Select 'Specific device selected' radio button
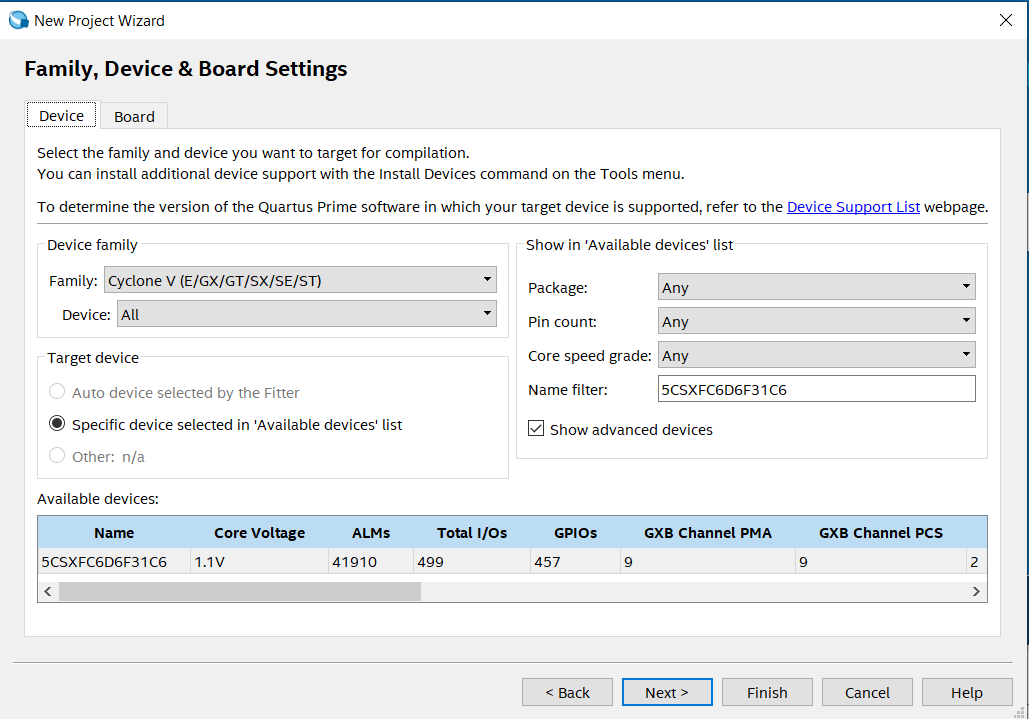Image resolution: width=1029 pixels, height=719 pixels. point(57,424)
